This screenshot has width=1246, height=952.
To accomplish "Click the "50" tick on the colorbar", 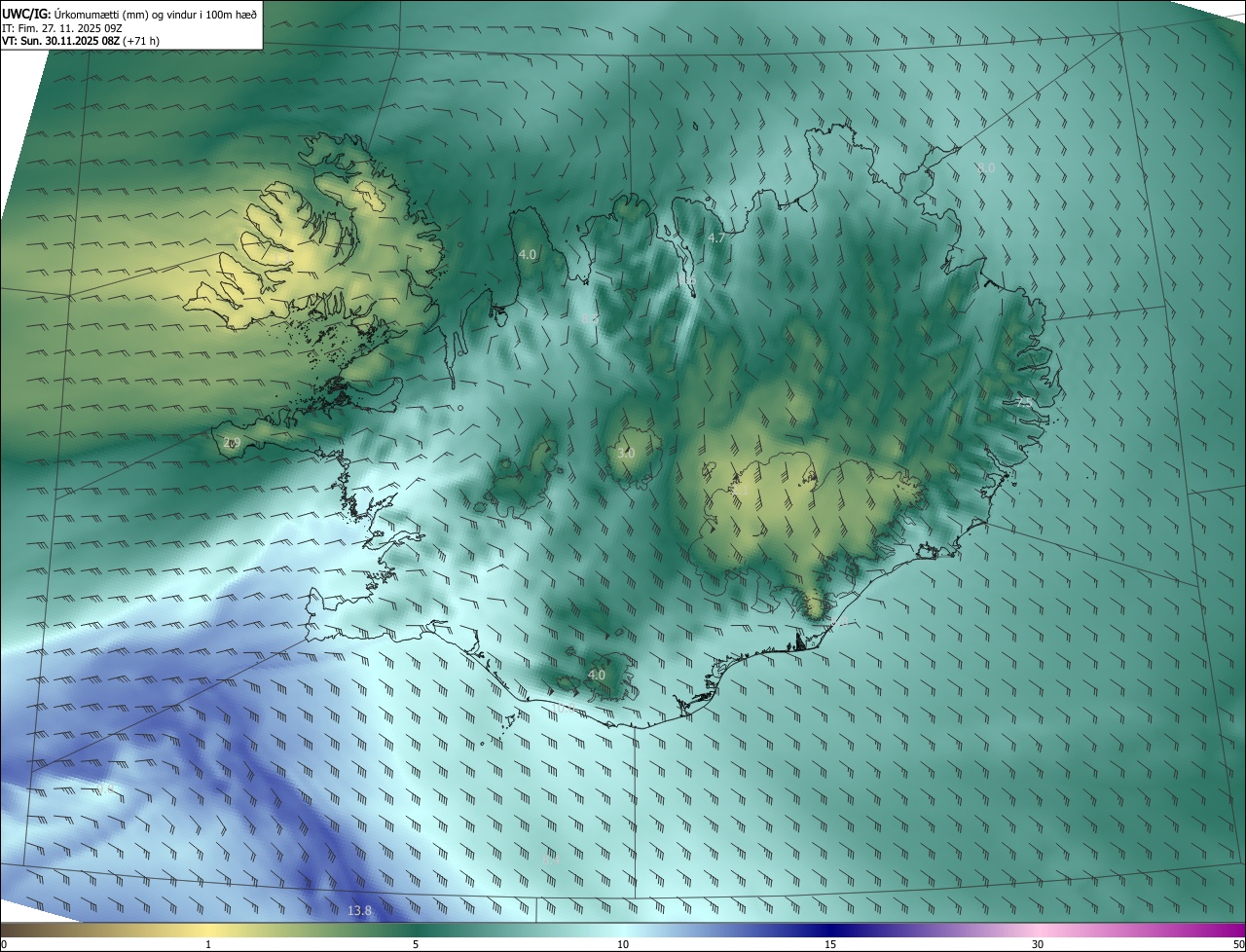I will coord(1238,944).
